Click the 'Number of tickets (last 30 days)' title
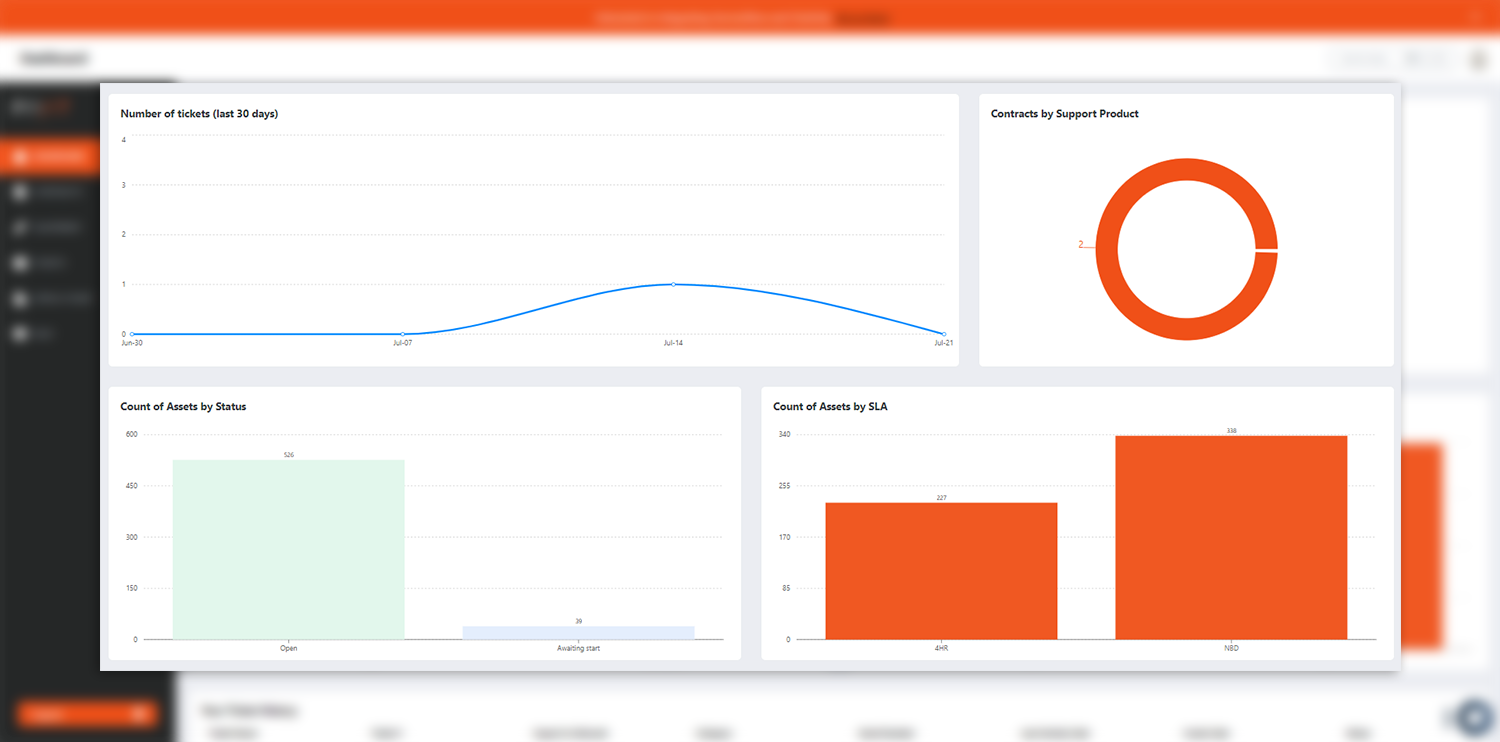 pos(199,114)
